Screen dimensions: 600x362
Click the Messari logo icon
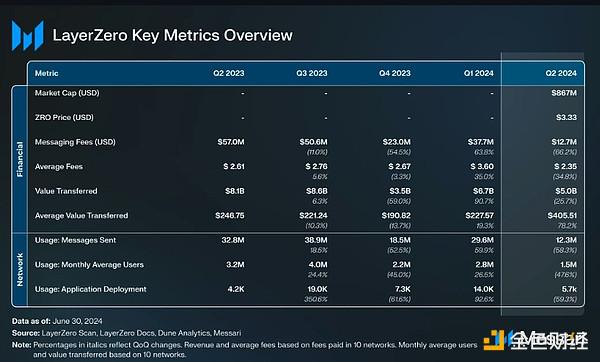[x=28, y=36]
